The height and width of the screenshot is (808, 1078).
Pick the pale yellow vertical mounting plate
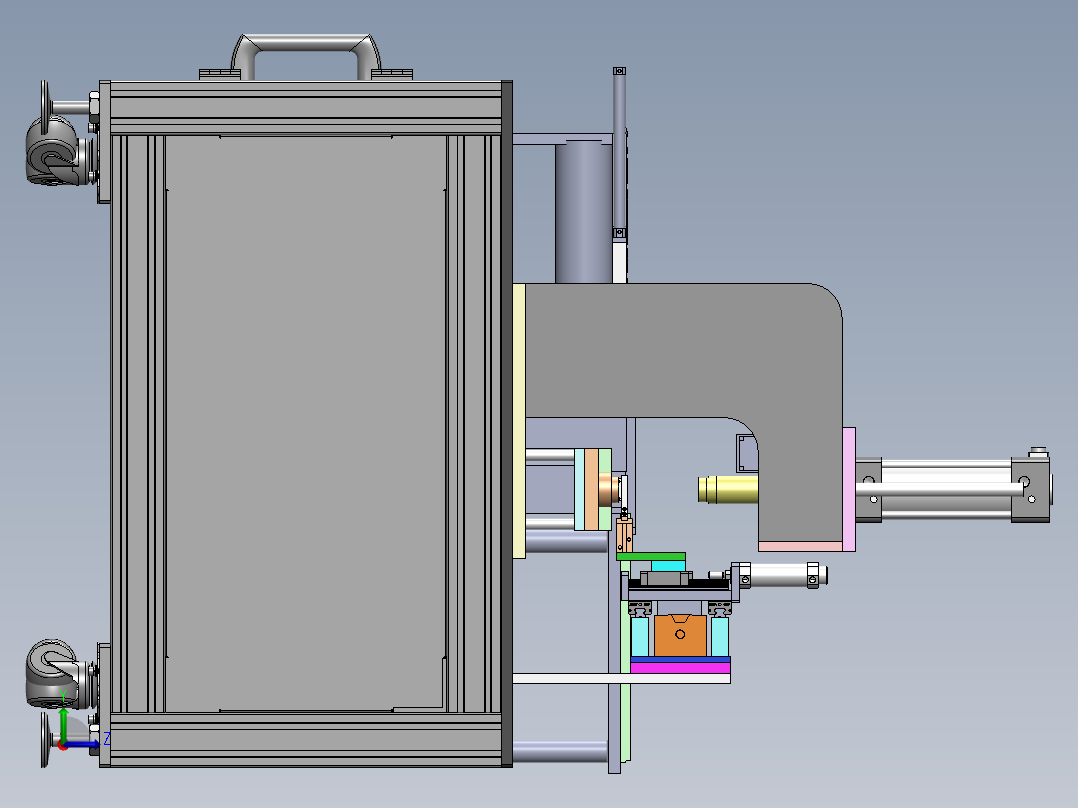click(x=519, y=421)
